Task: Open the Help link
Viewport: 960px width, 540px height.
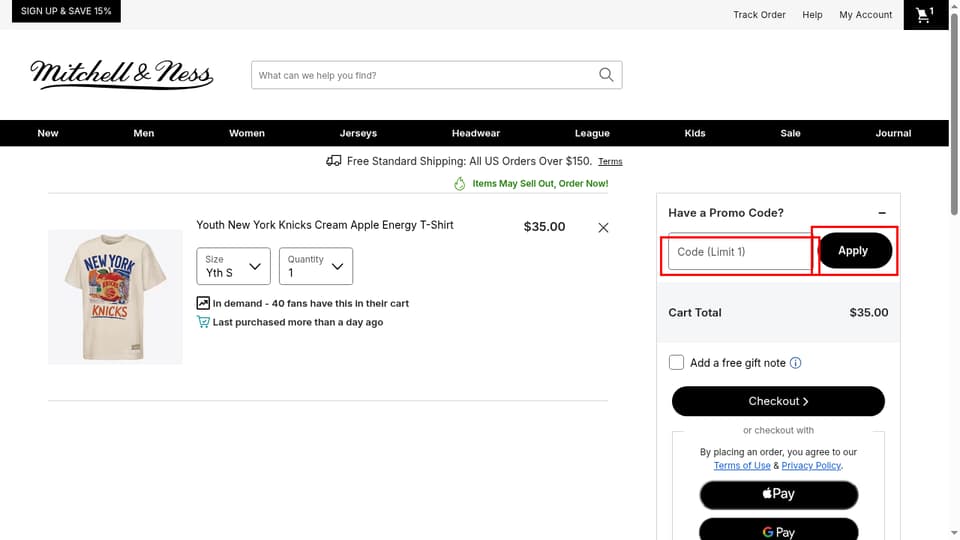Action: (812, 15)
